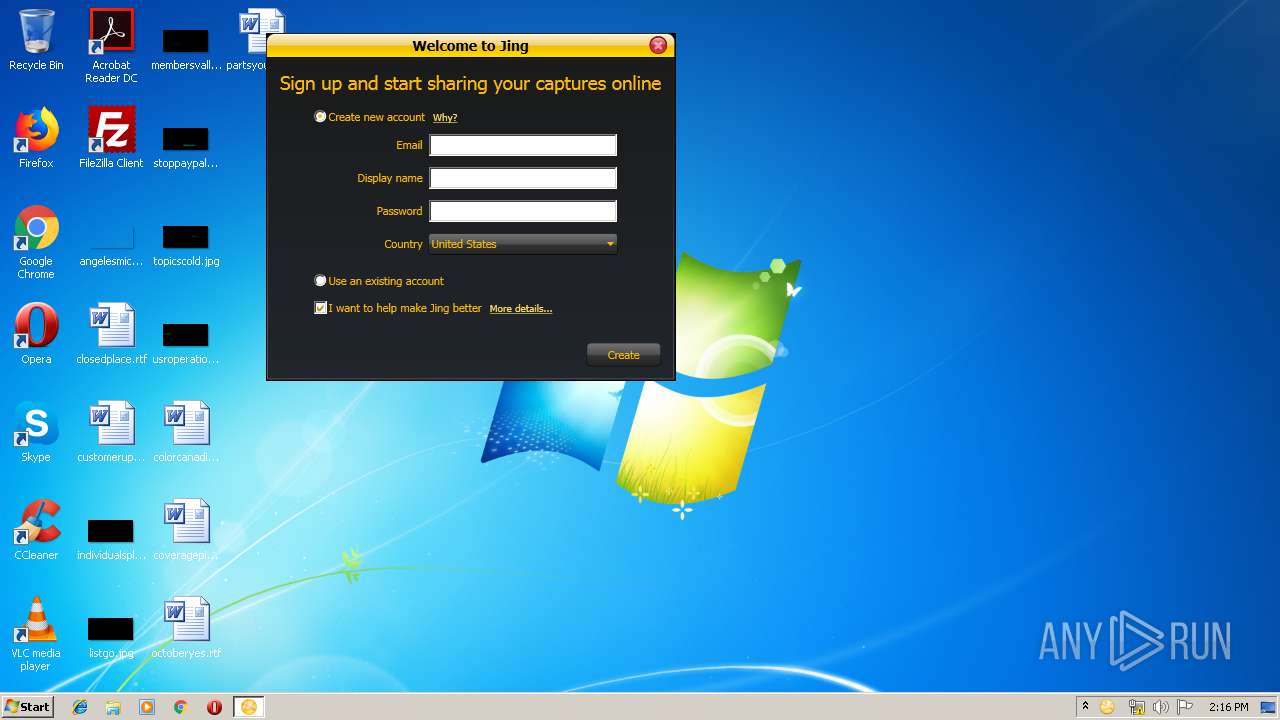Click the taskbar clock showing 2:16 PM
Viewport: 1280px width, 720px height.
click(x=1228, y=707)
